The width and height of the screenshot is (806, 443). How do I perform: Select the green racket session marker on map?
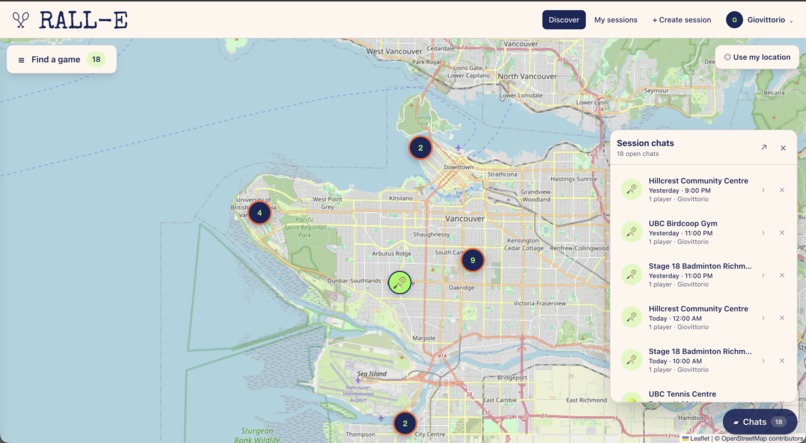click(399, 282)
